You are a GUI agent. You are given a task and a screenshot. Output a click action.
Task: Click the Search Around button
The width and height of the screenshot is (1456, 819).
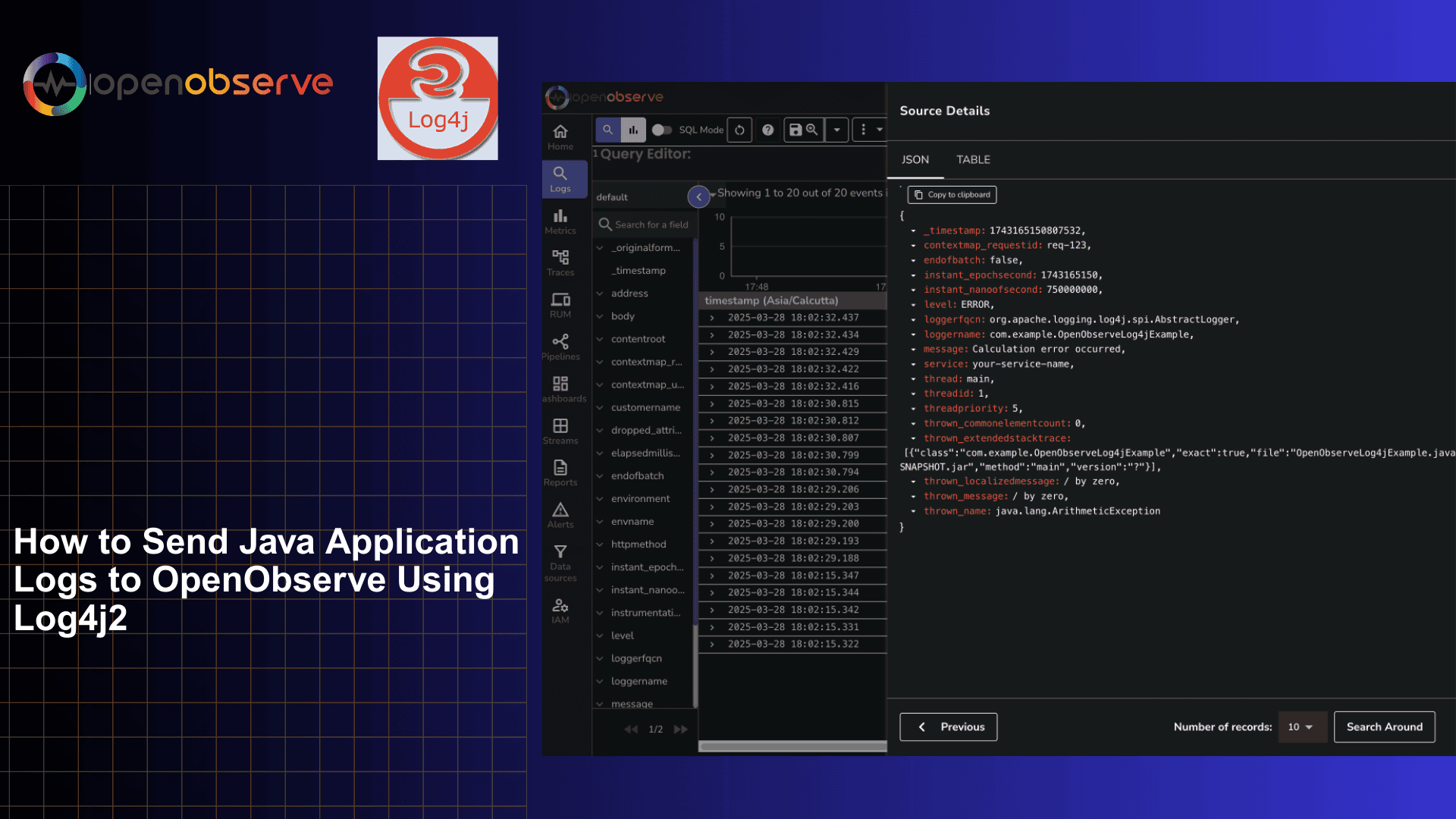[1384, 726]
